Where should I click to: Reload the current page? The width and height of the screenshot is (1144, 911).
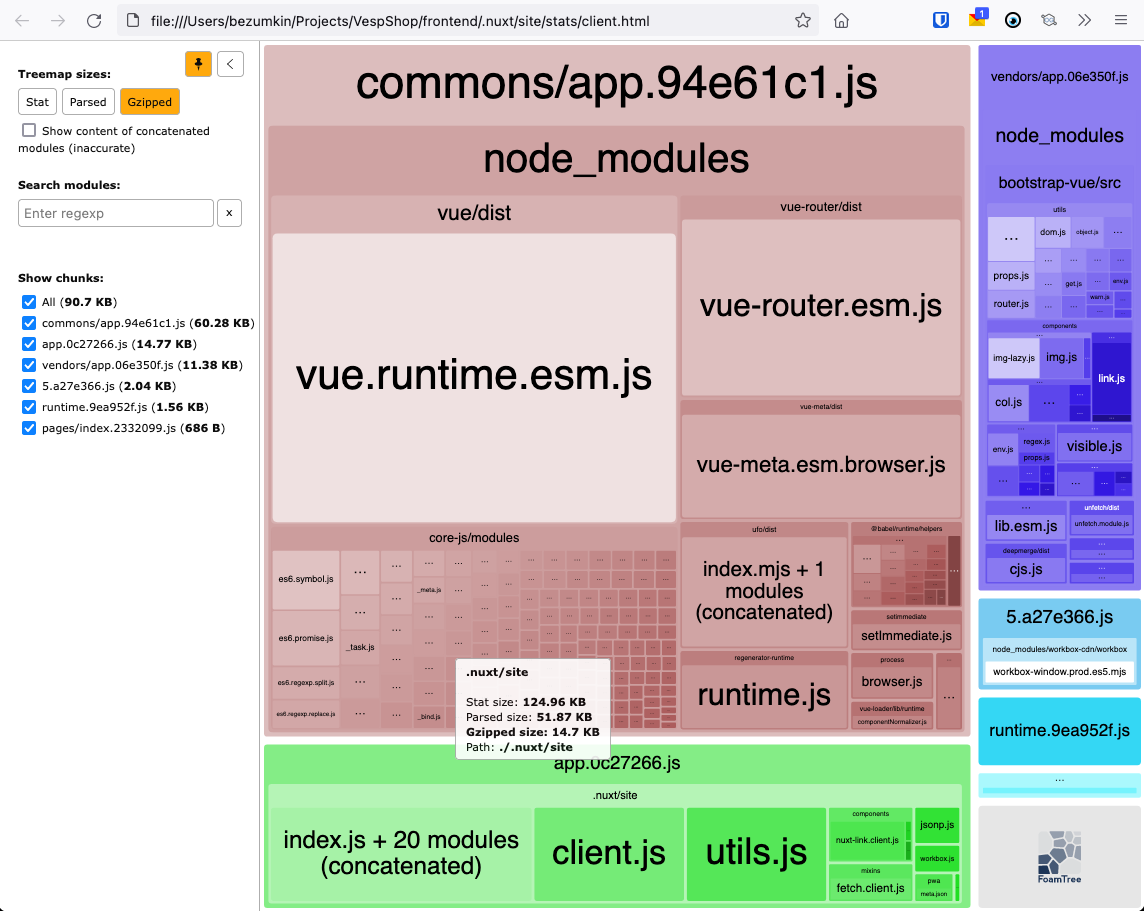pyautogui.click(x=94, y=20)
